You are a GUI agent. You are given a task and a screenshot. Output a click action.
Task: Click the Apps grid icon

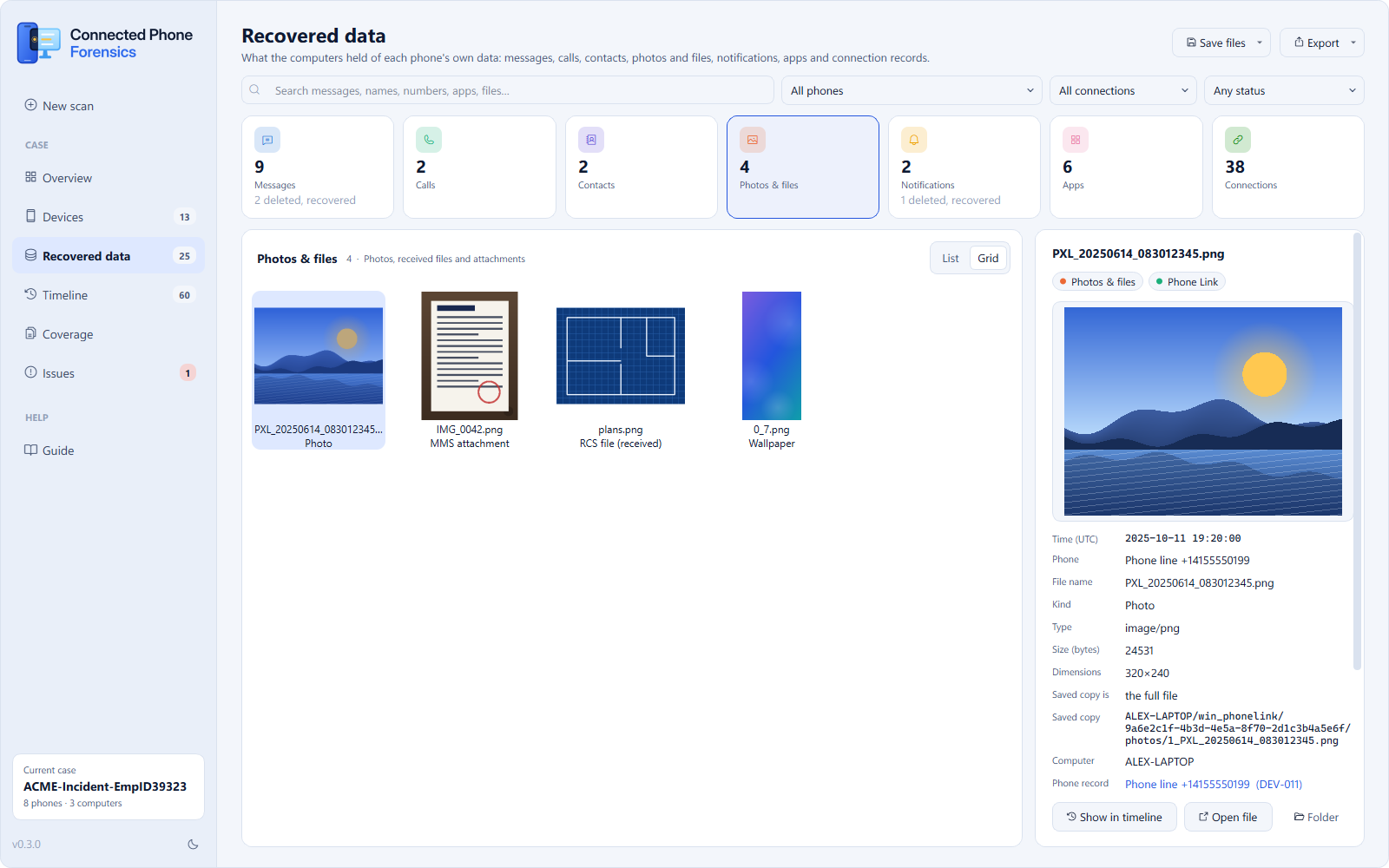pyautogui.click(x=1076, y=140)
